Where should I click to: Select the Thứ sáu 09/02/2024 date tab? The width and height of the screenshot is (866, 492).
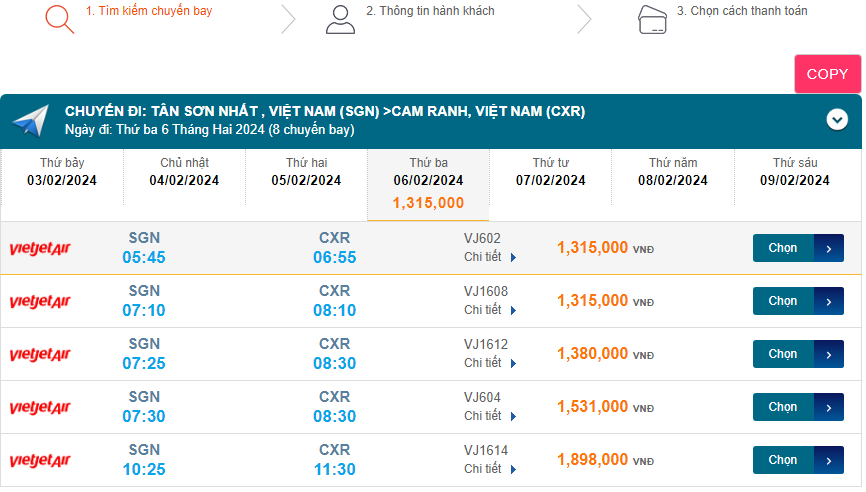[795, 172]
